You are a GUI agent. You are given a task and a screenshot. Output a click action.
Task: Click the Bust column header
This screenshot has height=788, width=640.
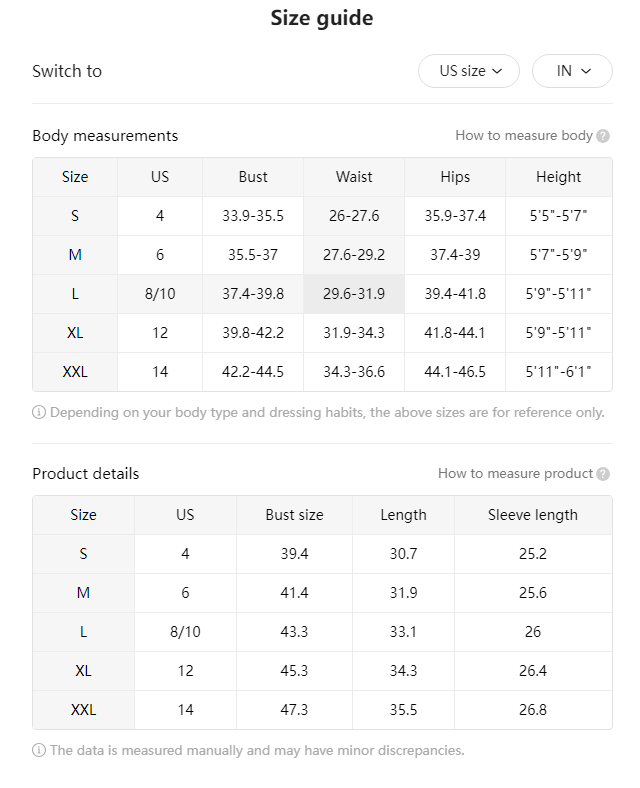pyautogui.click(x=253, y=177)
